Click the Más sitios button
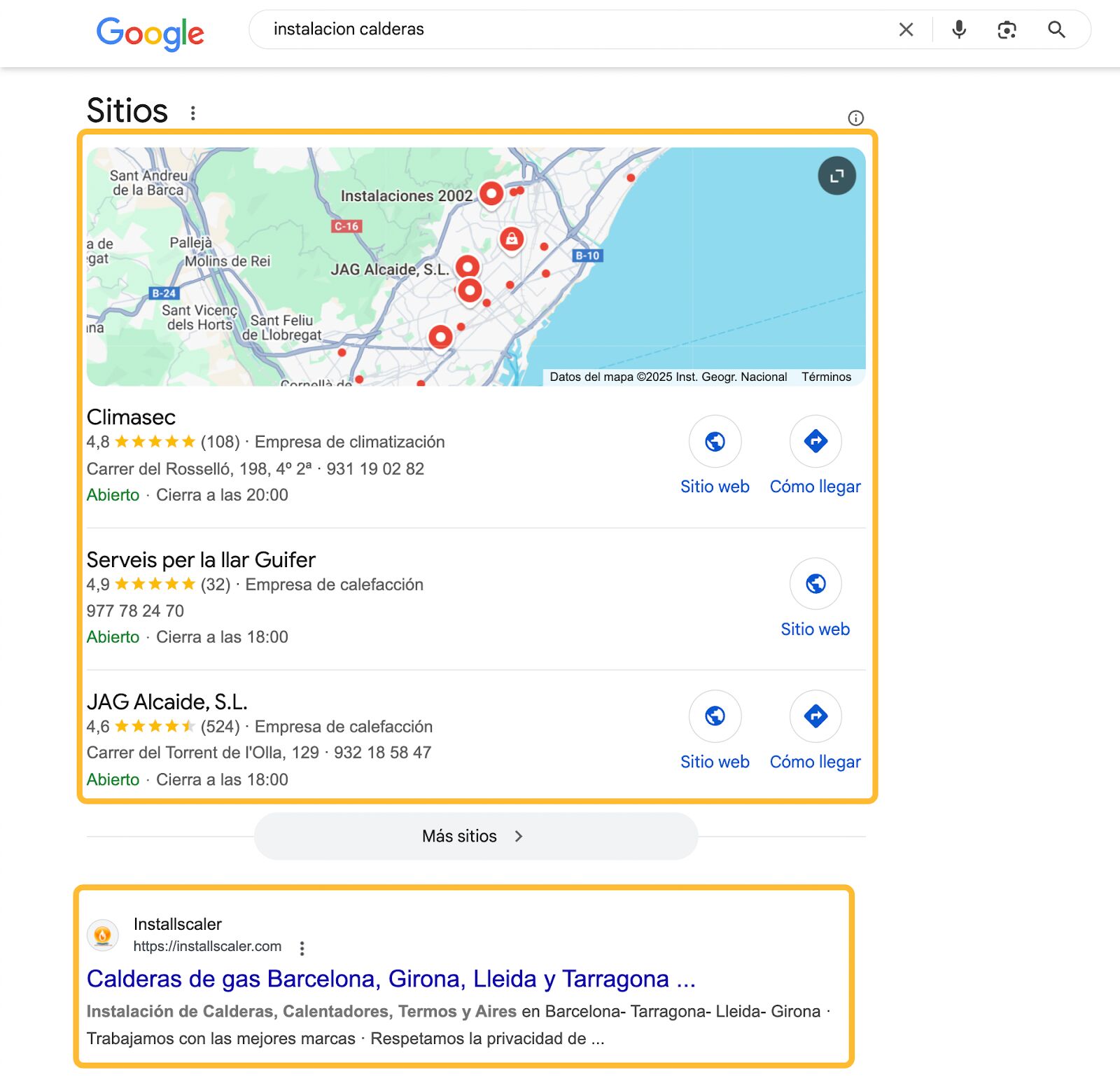Screen dimensions: 1120x1079 tap(476, 836)
